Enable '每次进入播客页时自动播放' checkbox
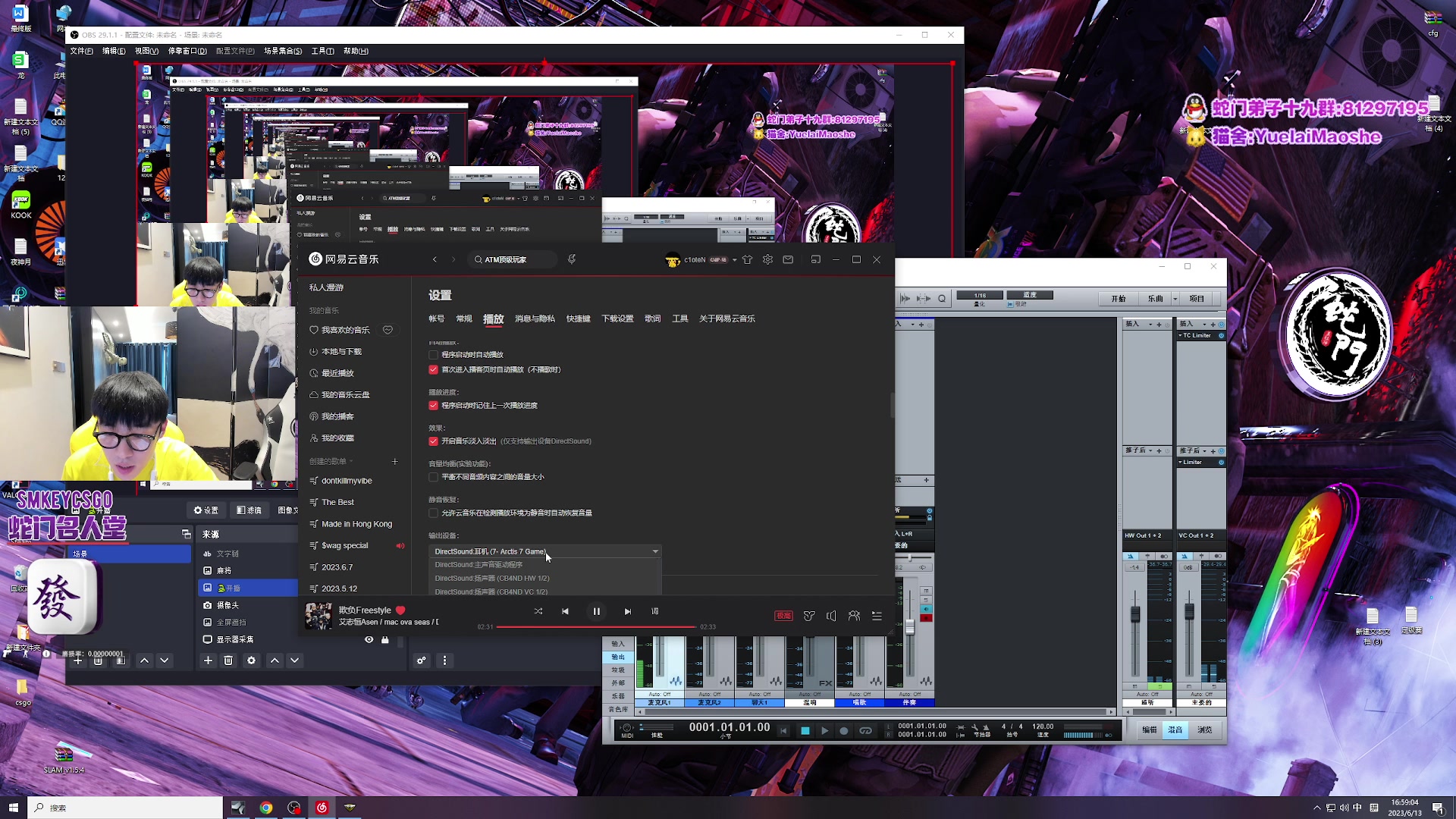The image size is (1456, 819). click(433, 369)
